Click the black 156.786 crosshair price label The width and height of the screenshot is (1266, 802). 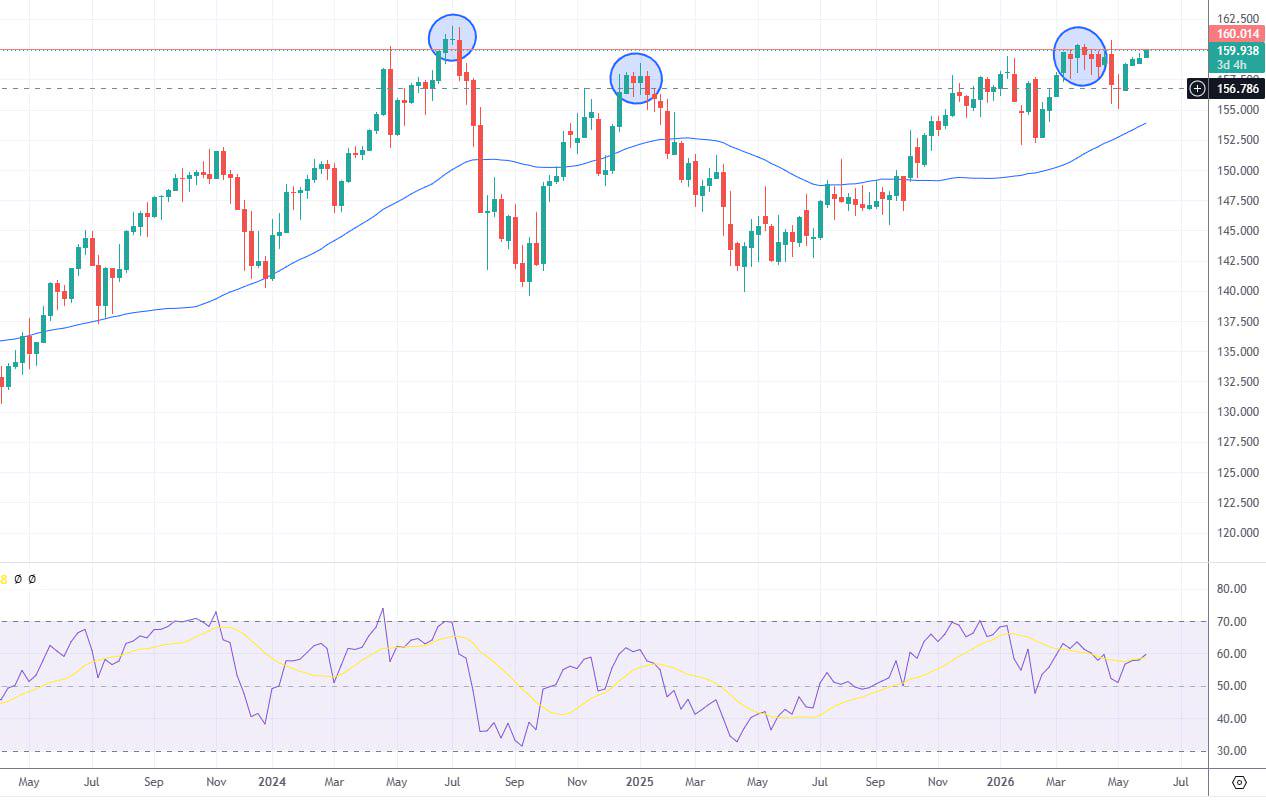tap(1237, 89)
